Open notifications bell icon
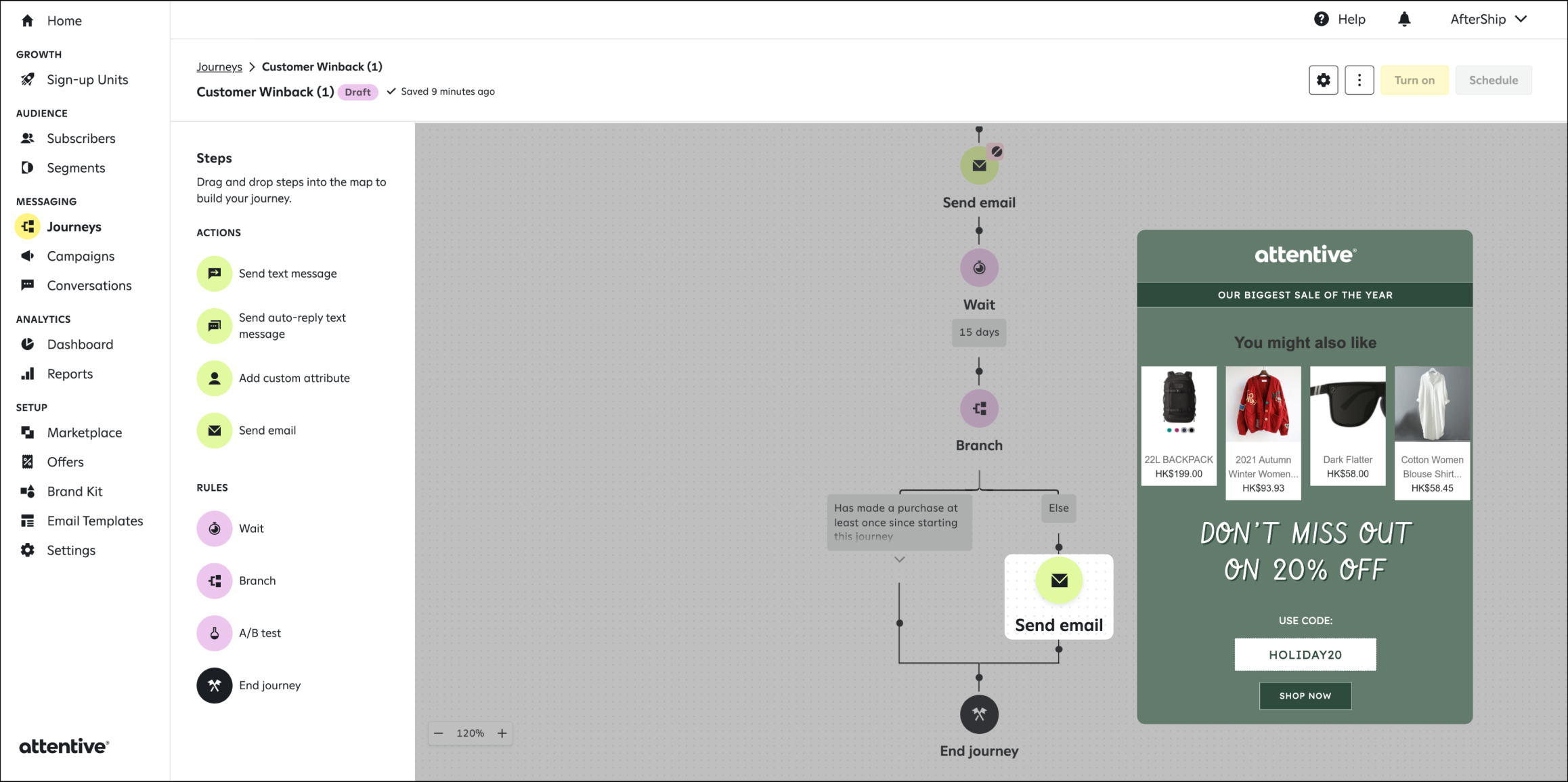The width and height of the screenshot is (1568, 782). coord(1404,19)
